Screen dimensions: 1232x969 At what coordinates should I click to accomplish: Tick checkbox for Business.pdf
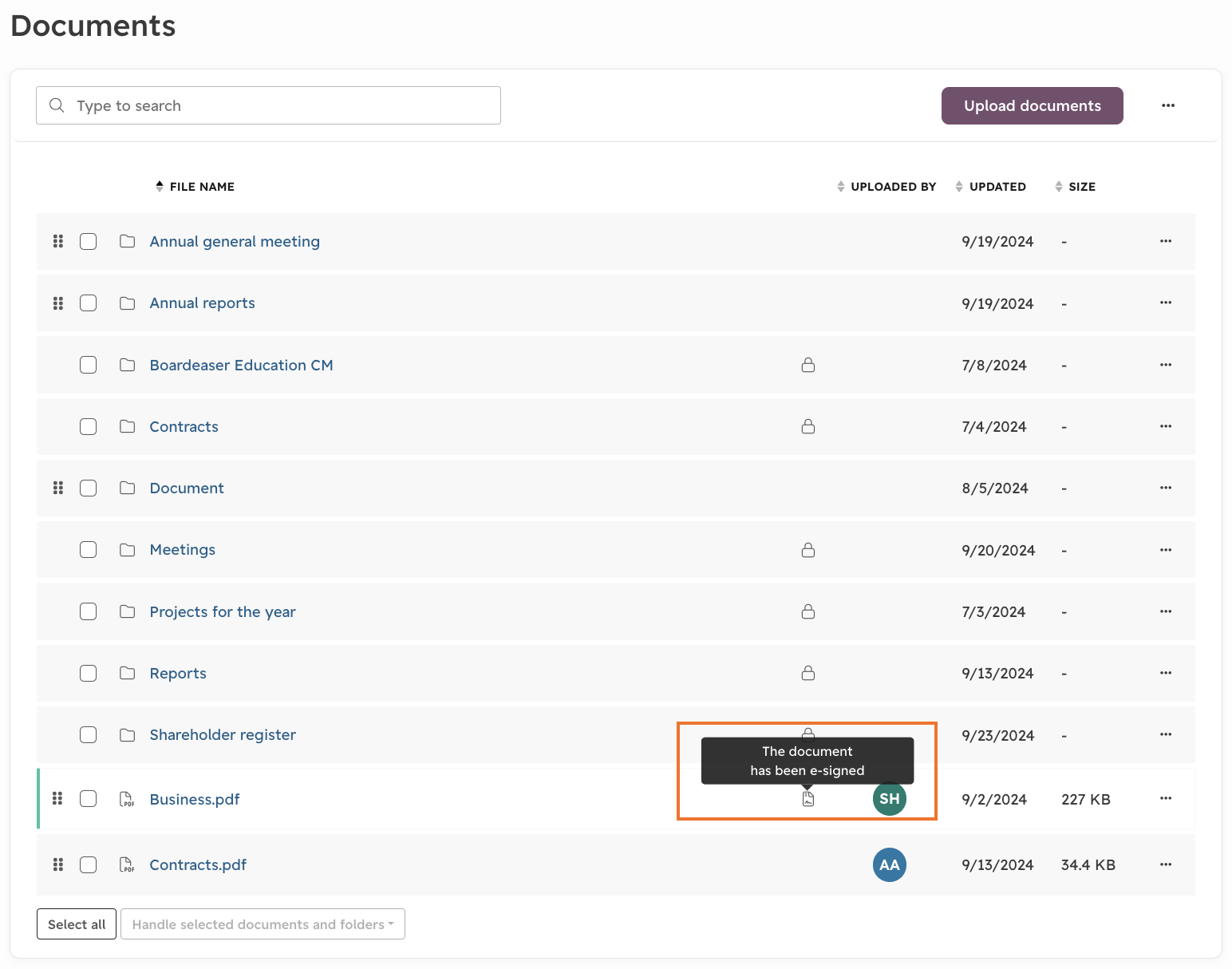pyautogui.click(x=89, y=799)
